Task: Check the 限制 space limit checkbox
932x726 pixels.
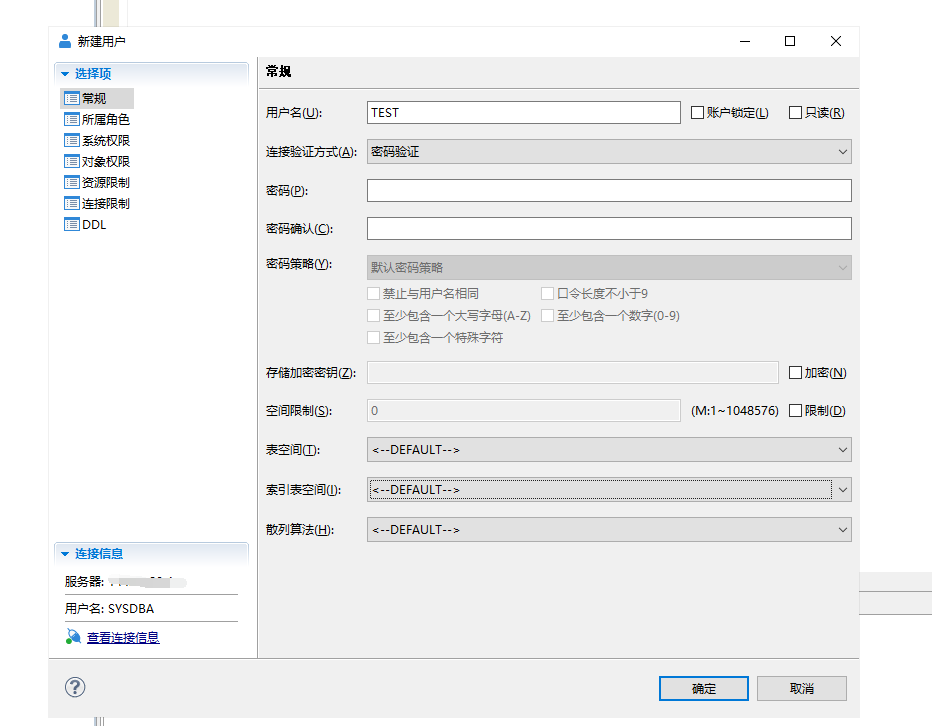Action: [x=796, y=411]
